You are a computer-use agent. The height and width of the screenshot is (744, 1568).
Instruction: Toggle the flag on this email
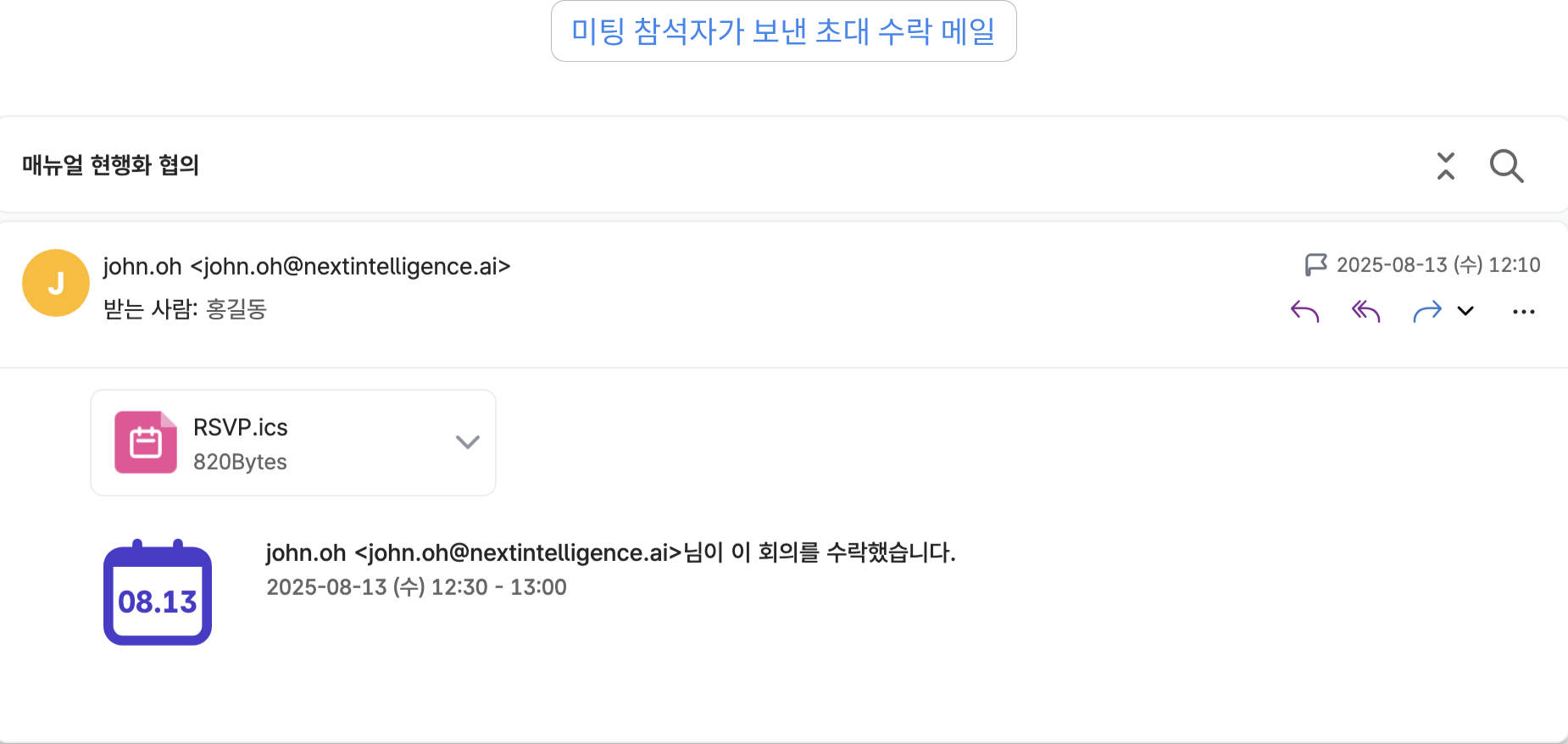pyautogui.click(x=1315, y=265)
